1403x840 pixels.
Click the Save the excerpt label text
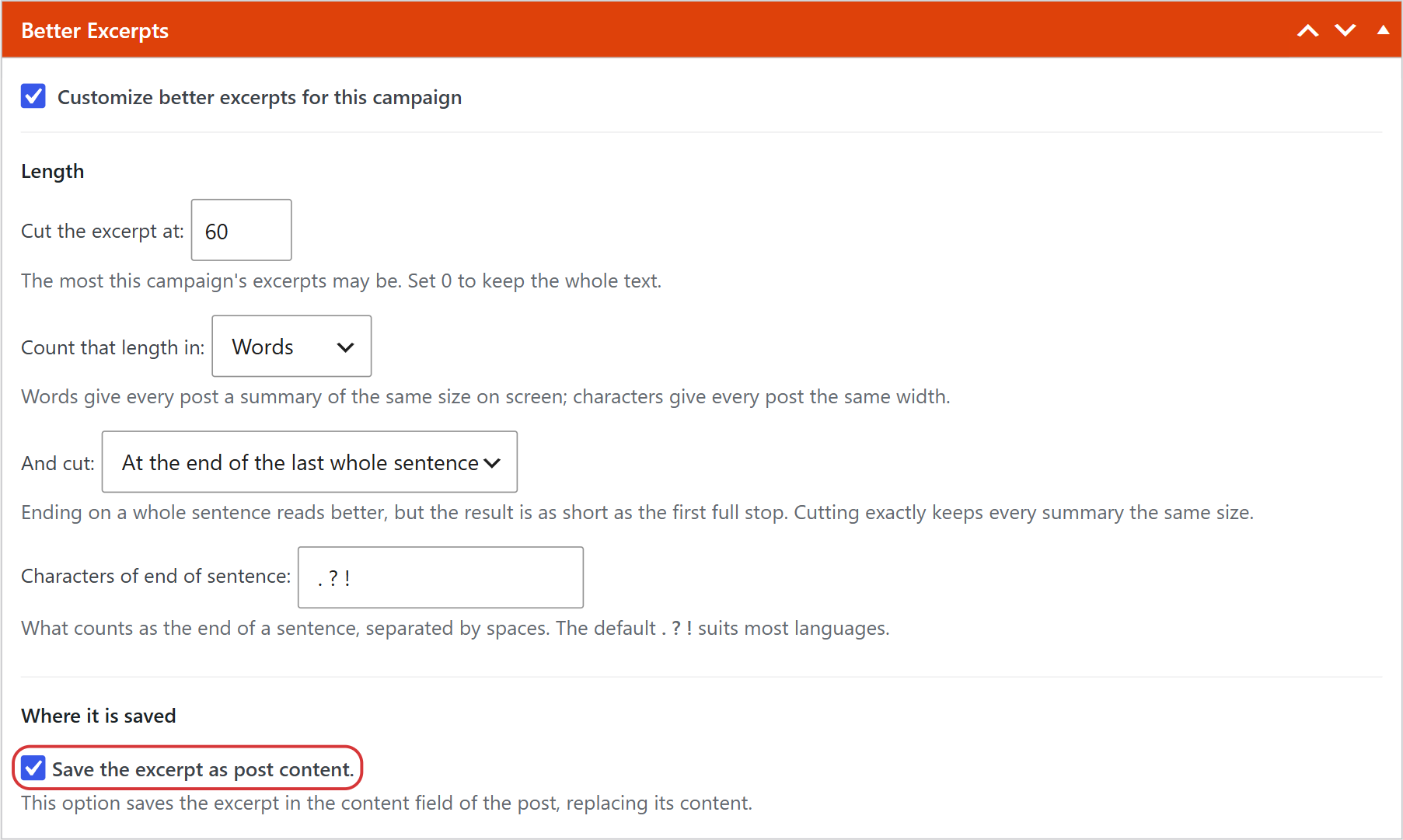coord(203,769)
